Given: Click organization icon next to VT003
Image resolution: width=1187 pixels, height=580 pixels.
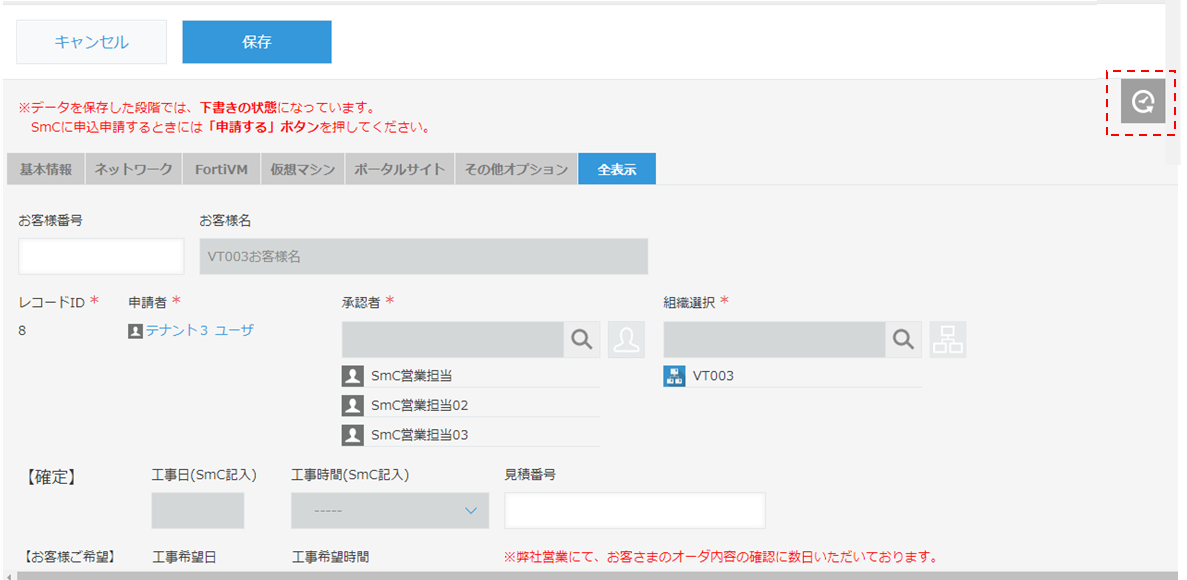Looking at the screenshot, I should pyautogui.click(x=674, y=376).
